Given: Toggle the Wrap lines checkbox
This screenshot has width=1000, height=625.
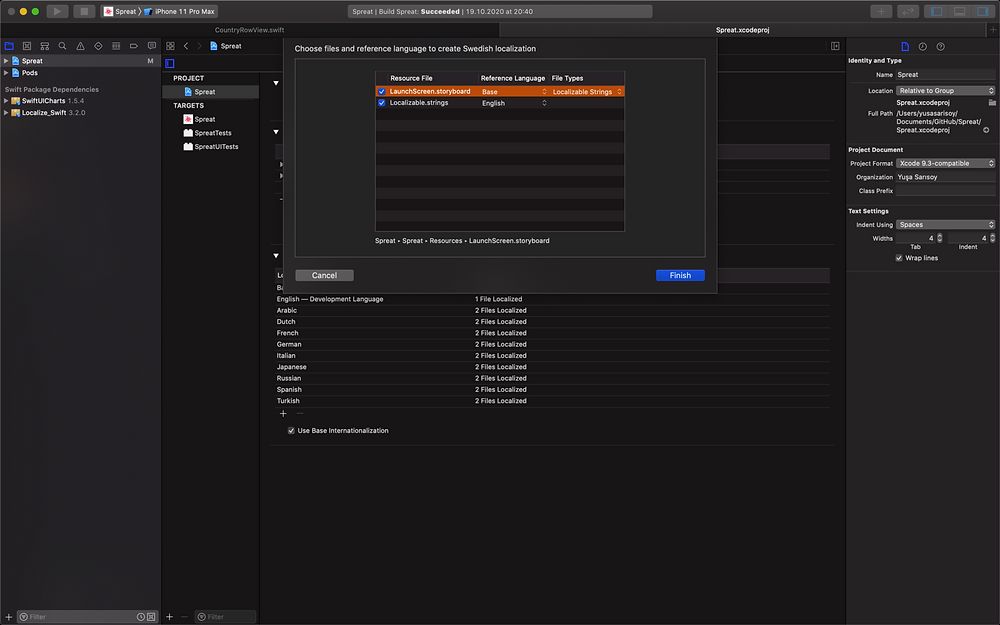Looking at the screenshot, I should click(899, 258).
